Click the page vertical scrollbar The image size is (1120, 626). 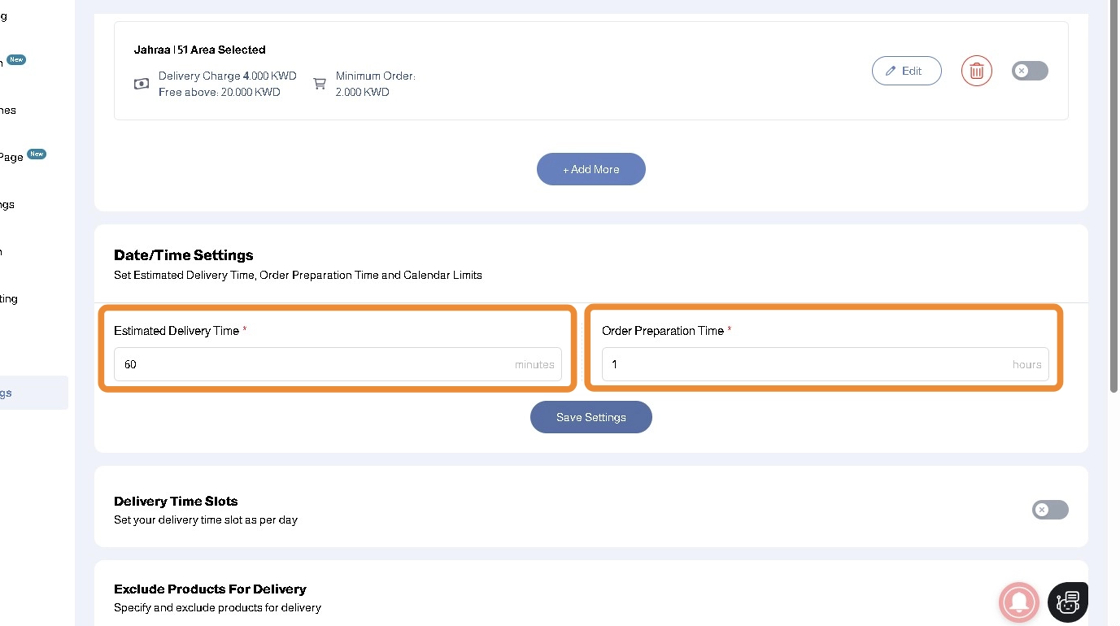[x=1114, y=200]
